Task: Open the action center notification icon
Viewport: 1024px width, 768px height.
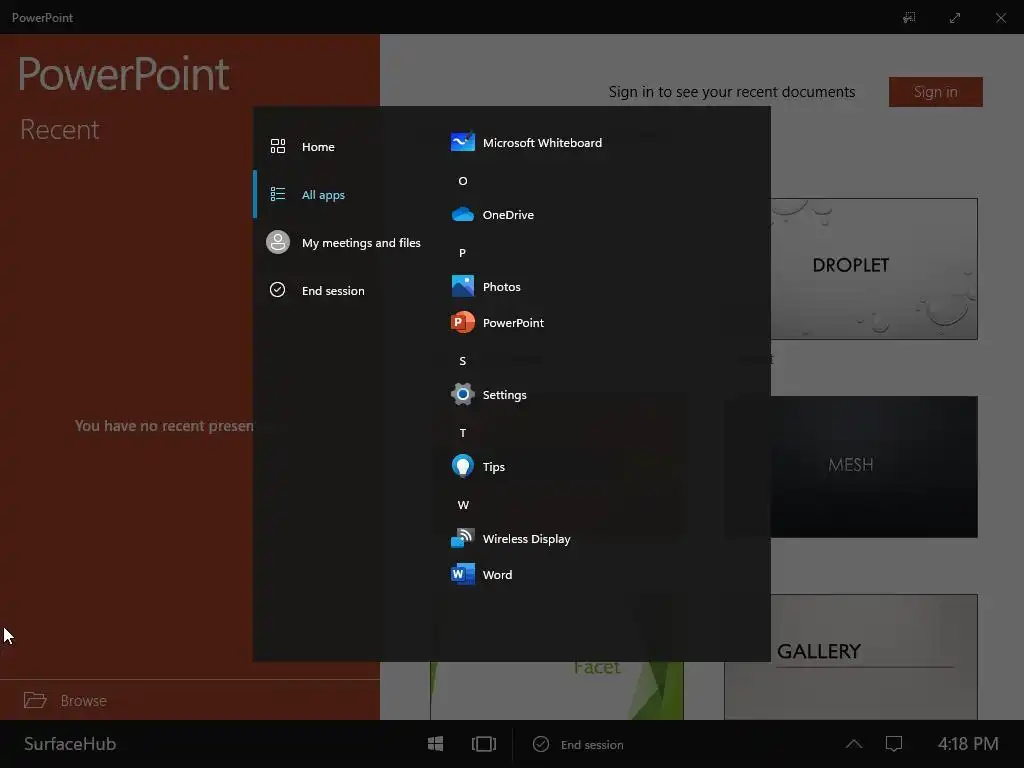Action: pos(893,744)
